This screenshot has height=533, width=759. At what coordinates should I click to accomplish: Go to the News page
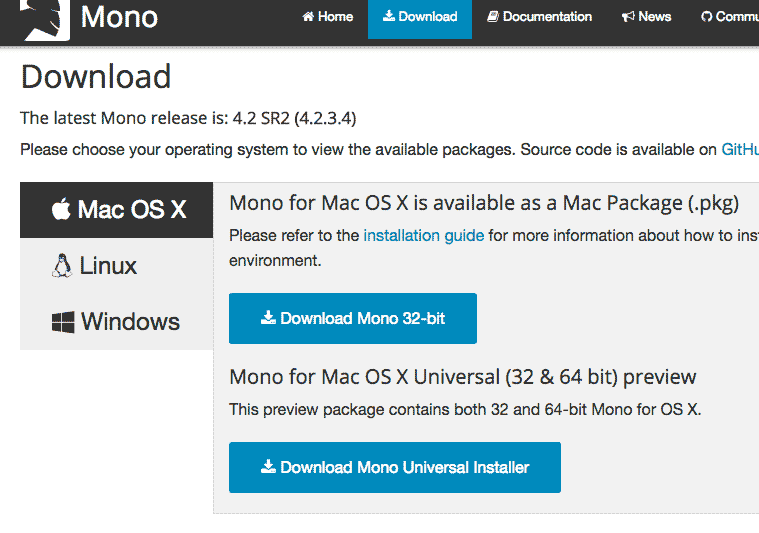647,17
